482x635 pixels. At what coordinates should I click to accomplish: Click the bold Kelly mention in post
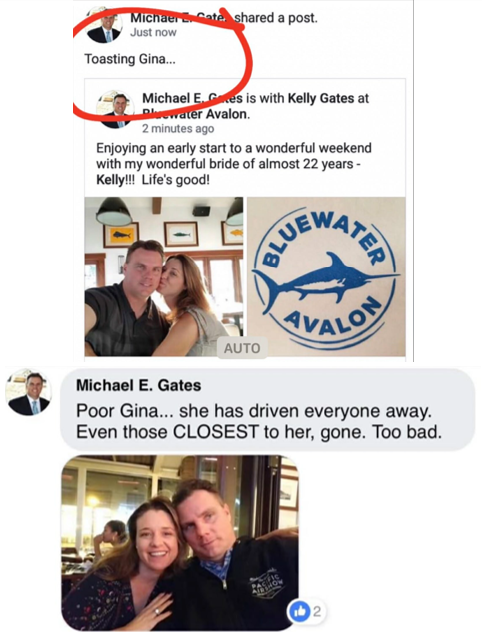pyautogui.click(x=109, y=180)
